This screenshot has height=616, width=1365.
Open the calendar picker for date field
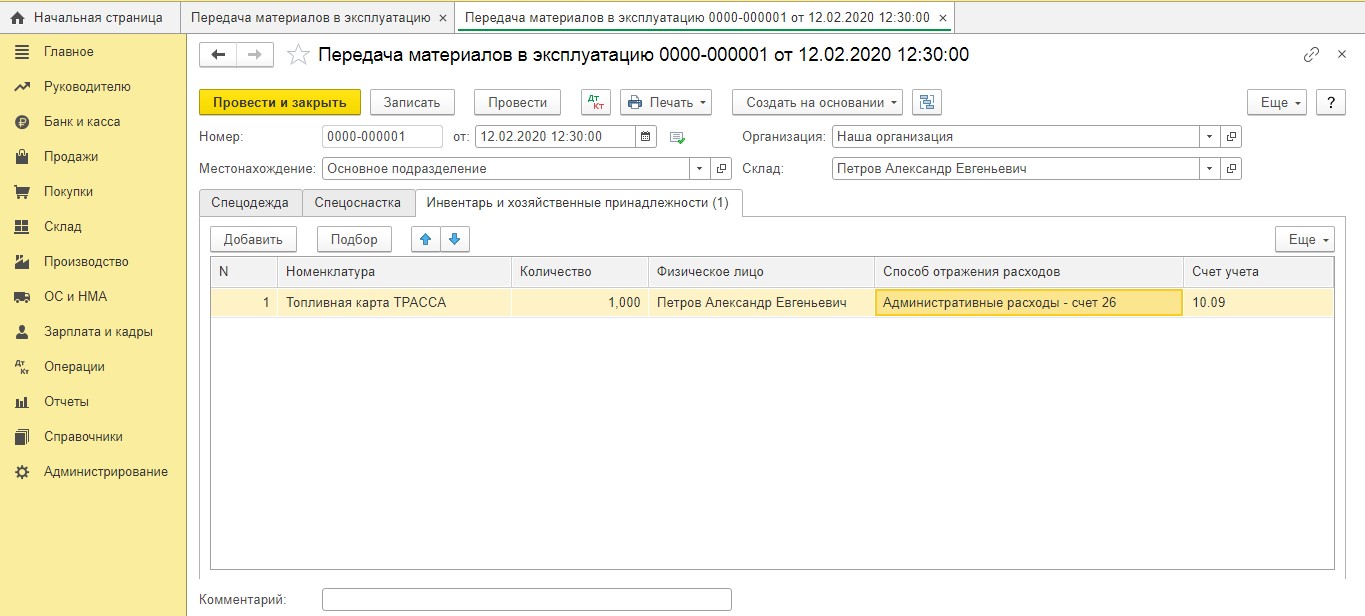[646, 137]
